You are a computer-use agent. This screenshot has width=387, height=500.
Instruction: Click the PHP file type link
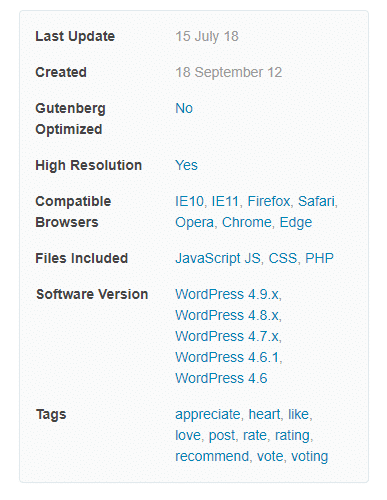(319, 258)
